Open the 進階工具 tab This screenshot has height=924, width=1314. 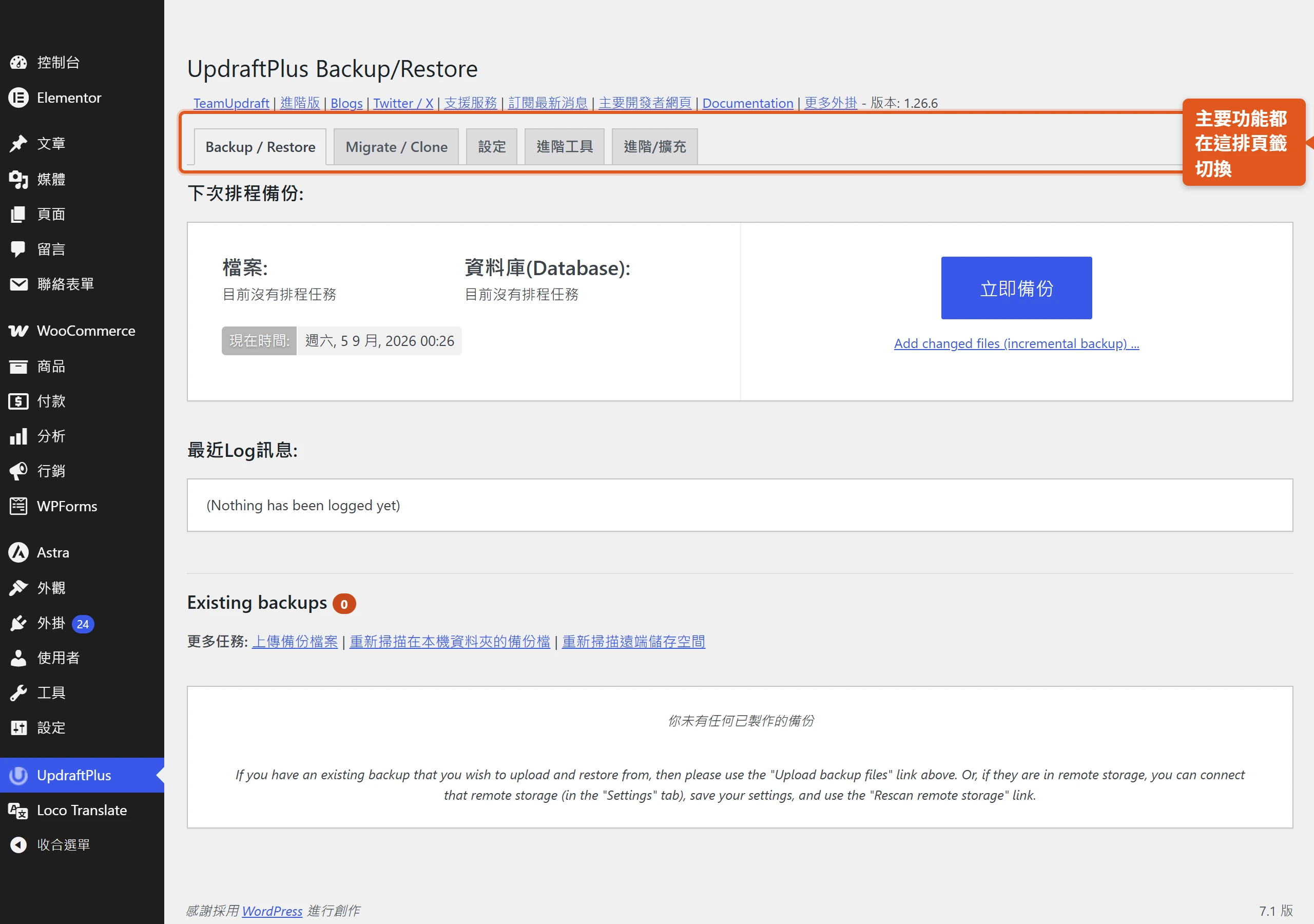(564, 147)
